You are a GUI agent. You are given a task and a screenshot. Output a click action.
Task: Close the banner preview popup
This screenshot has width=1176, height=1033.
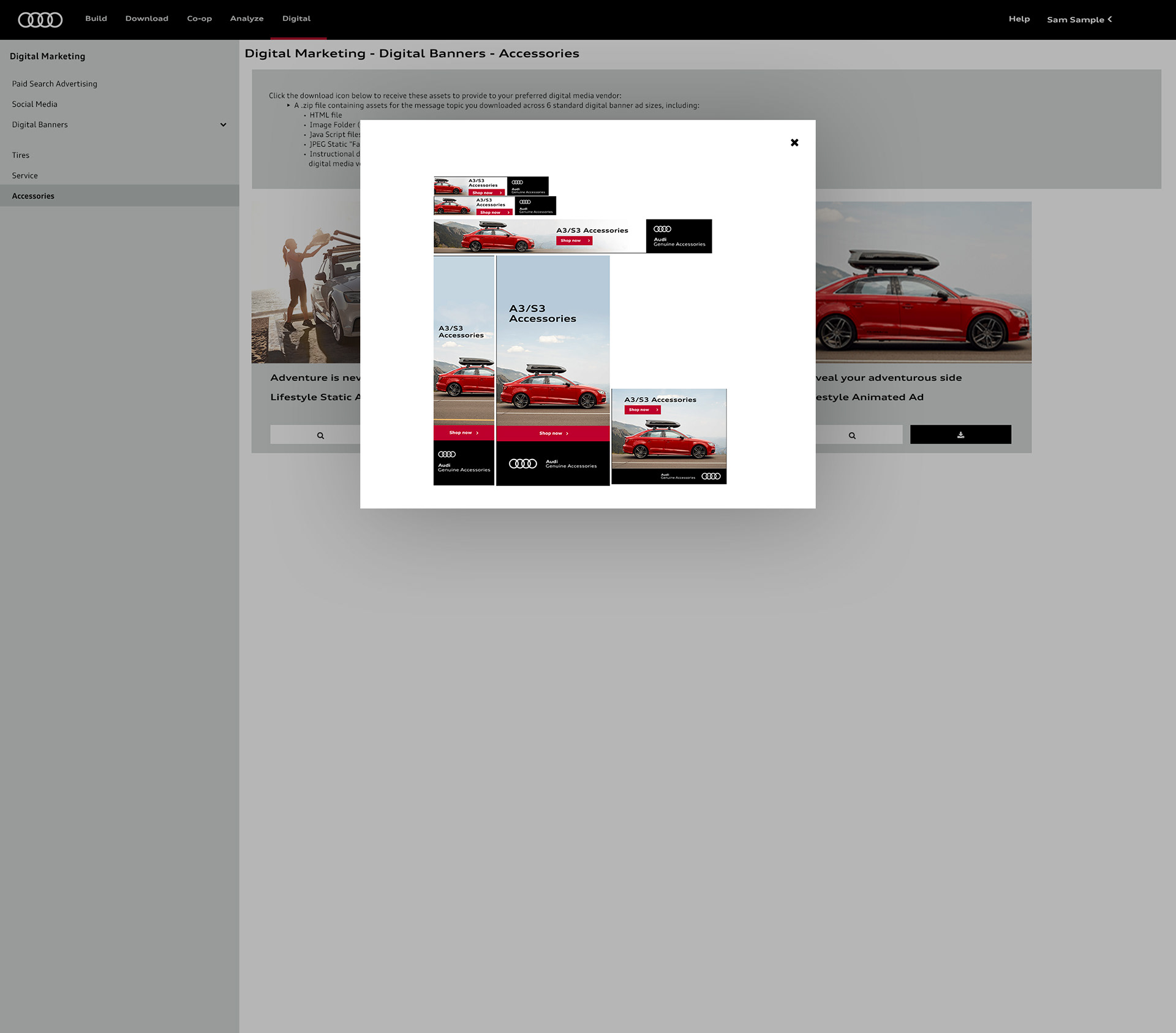click(794, 143)
